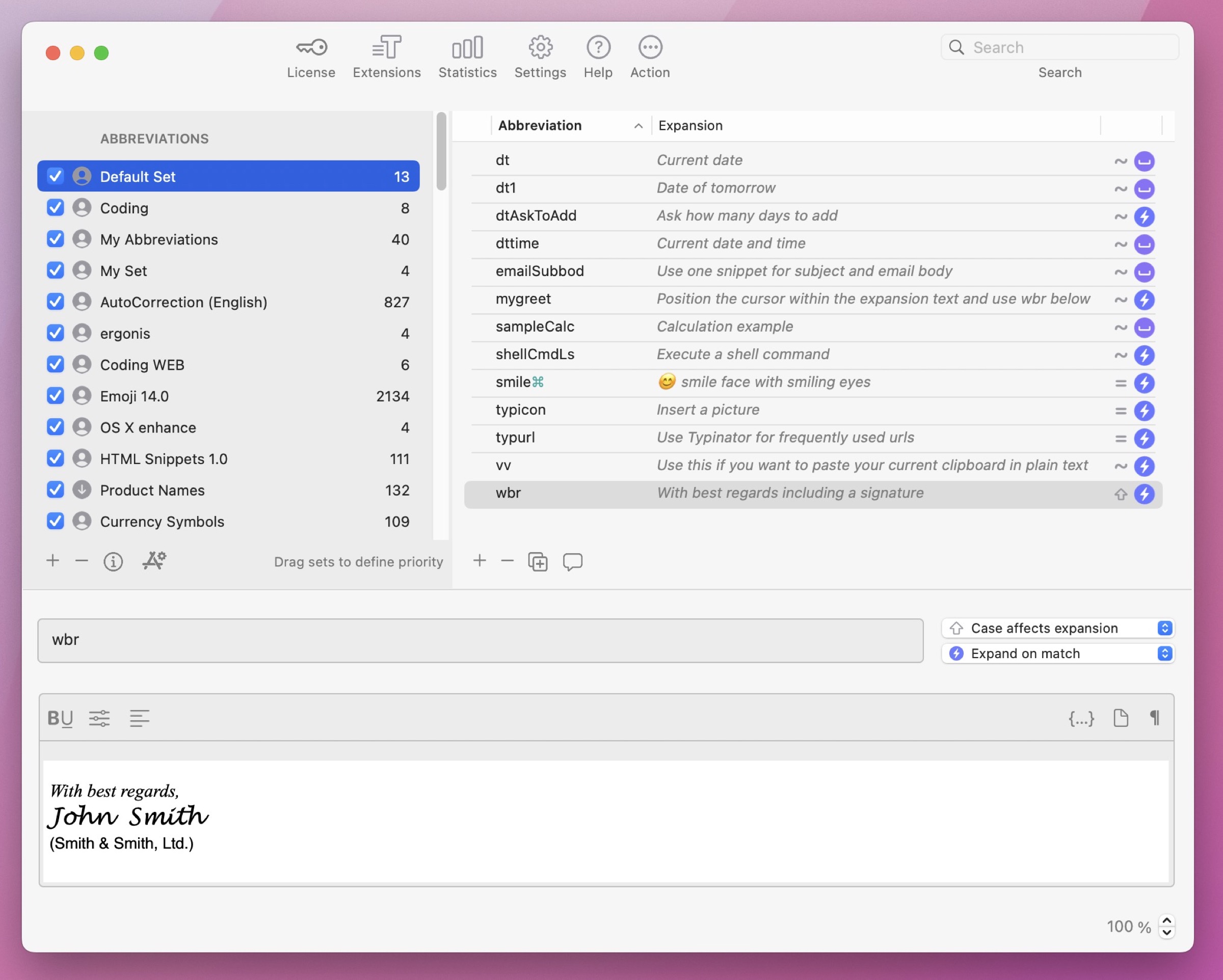This screenshot has width=1223, height=980.
Task: Select the Expansion column header
Action: coord(690,125)
